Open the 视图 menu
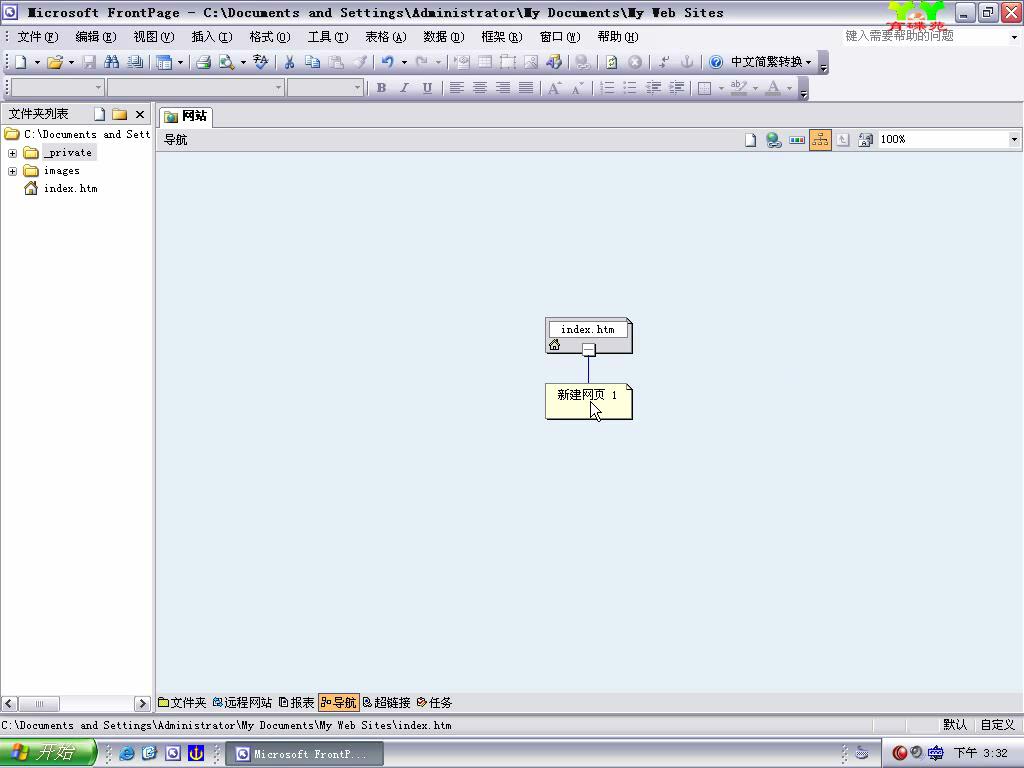The image size is (1024, 768). (x=153, y=37)
